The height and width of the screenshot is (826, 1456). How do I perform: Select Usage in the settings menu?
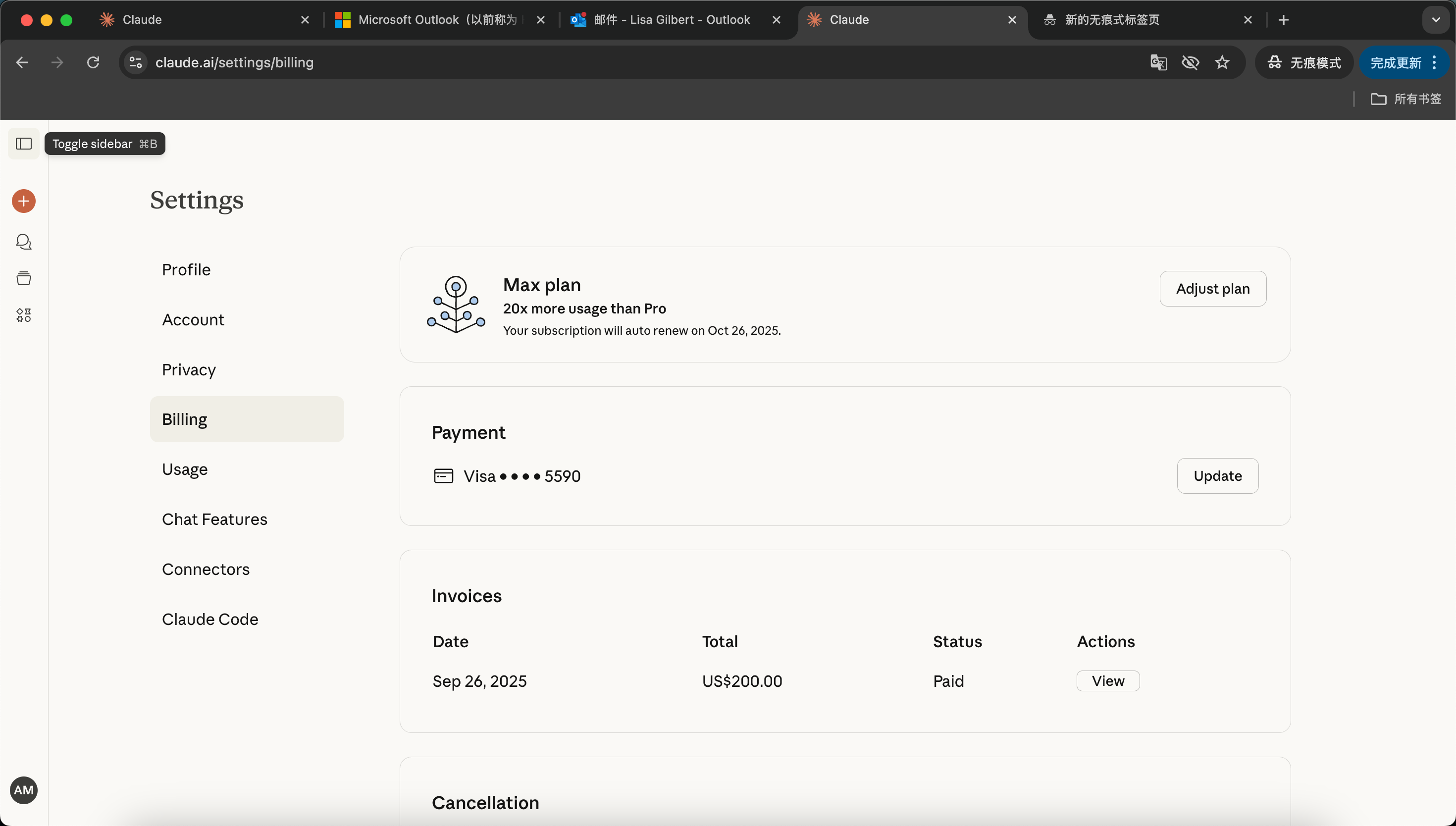click(184, 469)
